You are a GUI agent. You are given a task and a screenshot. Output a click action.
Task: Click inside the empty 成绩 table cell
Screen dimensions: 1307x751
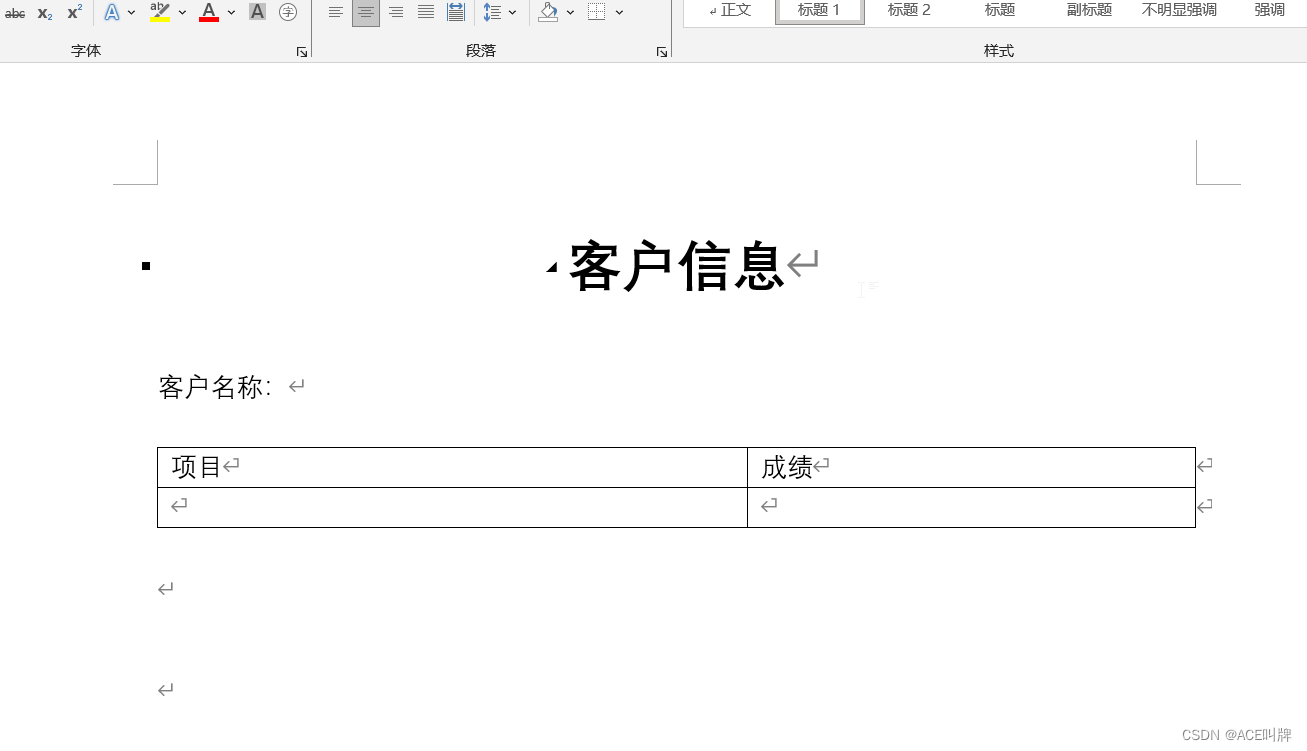970,506
